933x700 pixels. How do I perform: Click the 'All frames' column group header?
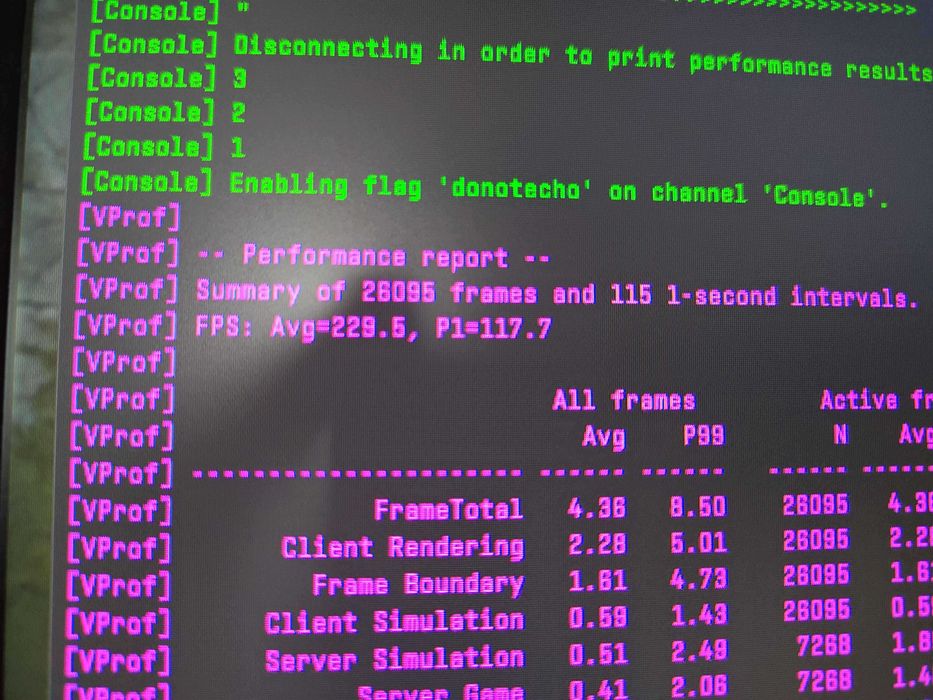point(624,400)
